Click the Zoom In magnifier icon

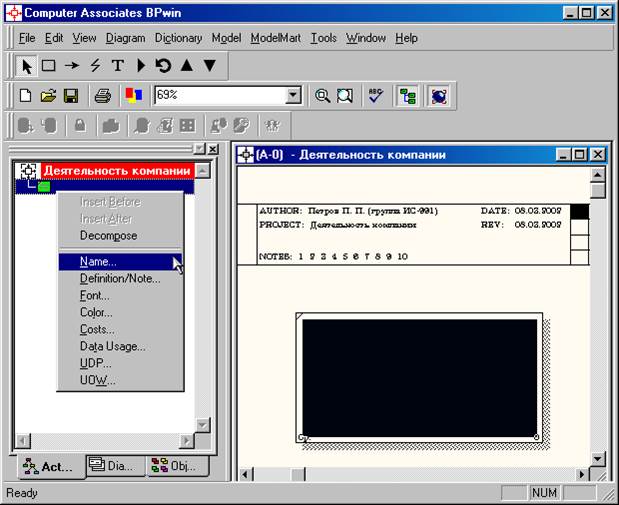[322, 96]
